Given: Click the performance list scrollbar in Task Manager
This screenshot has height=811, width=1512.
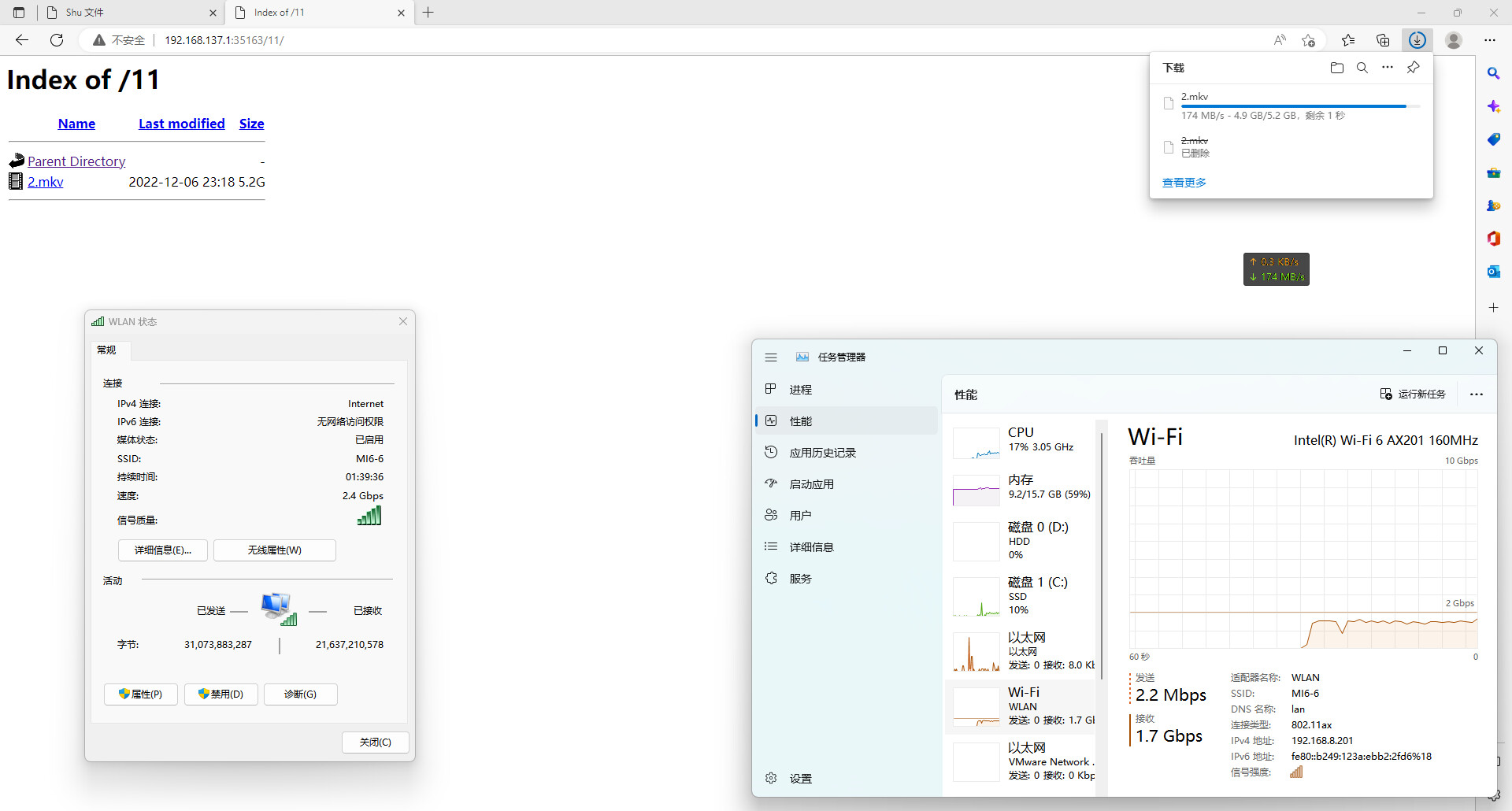Looking at the screenshot, I should coord(1101,555).
